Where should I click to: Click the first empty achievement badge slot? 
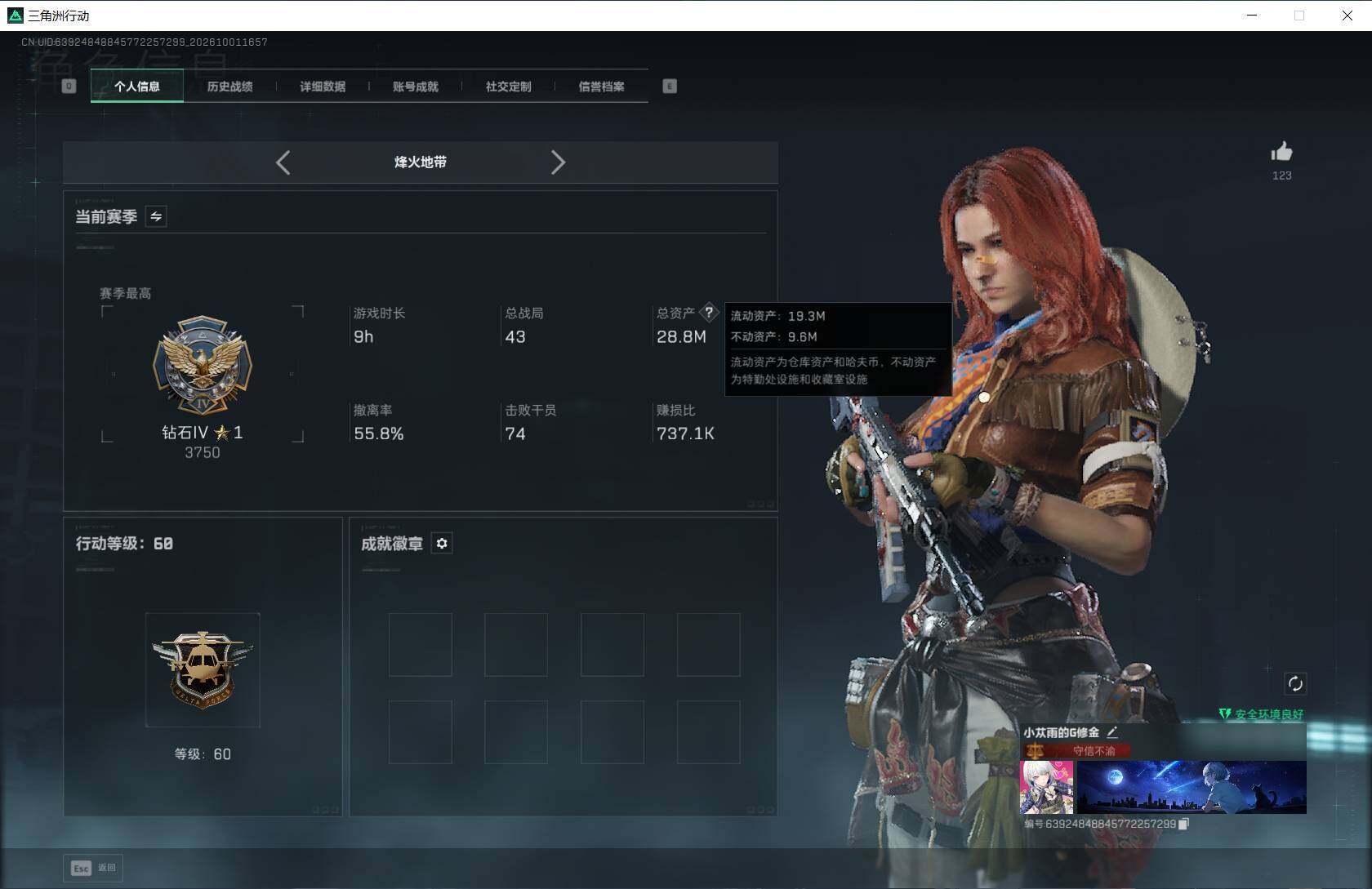point(421,645)
